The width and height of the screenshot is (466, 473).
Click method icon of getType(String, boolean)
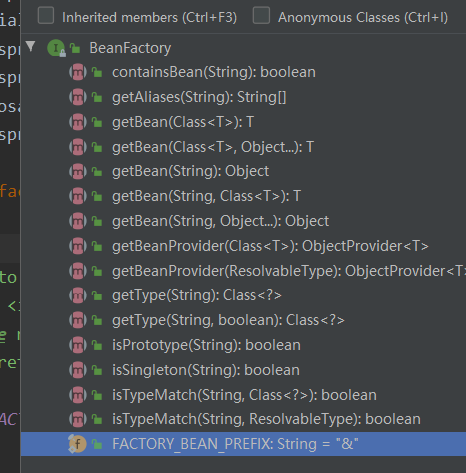point(78,320)
